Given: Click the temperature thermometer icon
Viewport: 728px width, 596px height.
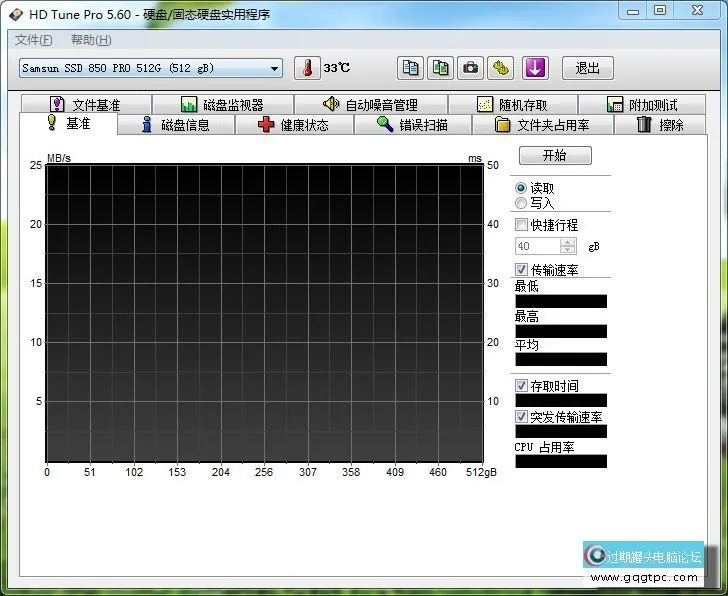Looking at the screenshot, I should [308, 68].
